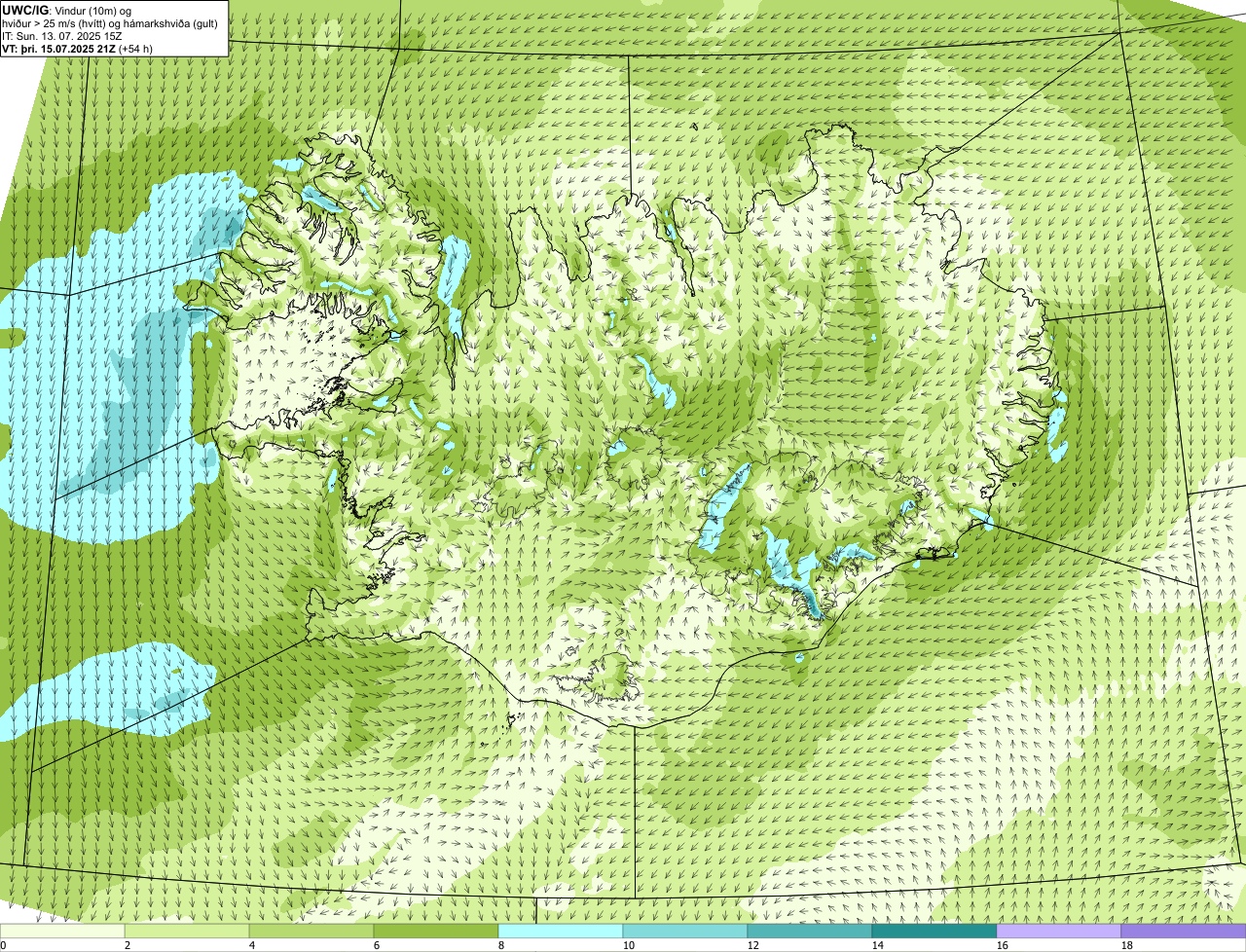Select the 2–4 m/s light green legend swatch

coord(187,932)
